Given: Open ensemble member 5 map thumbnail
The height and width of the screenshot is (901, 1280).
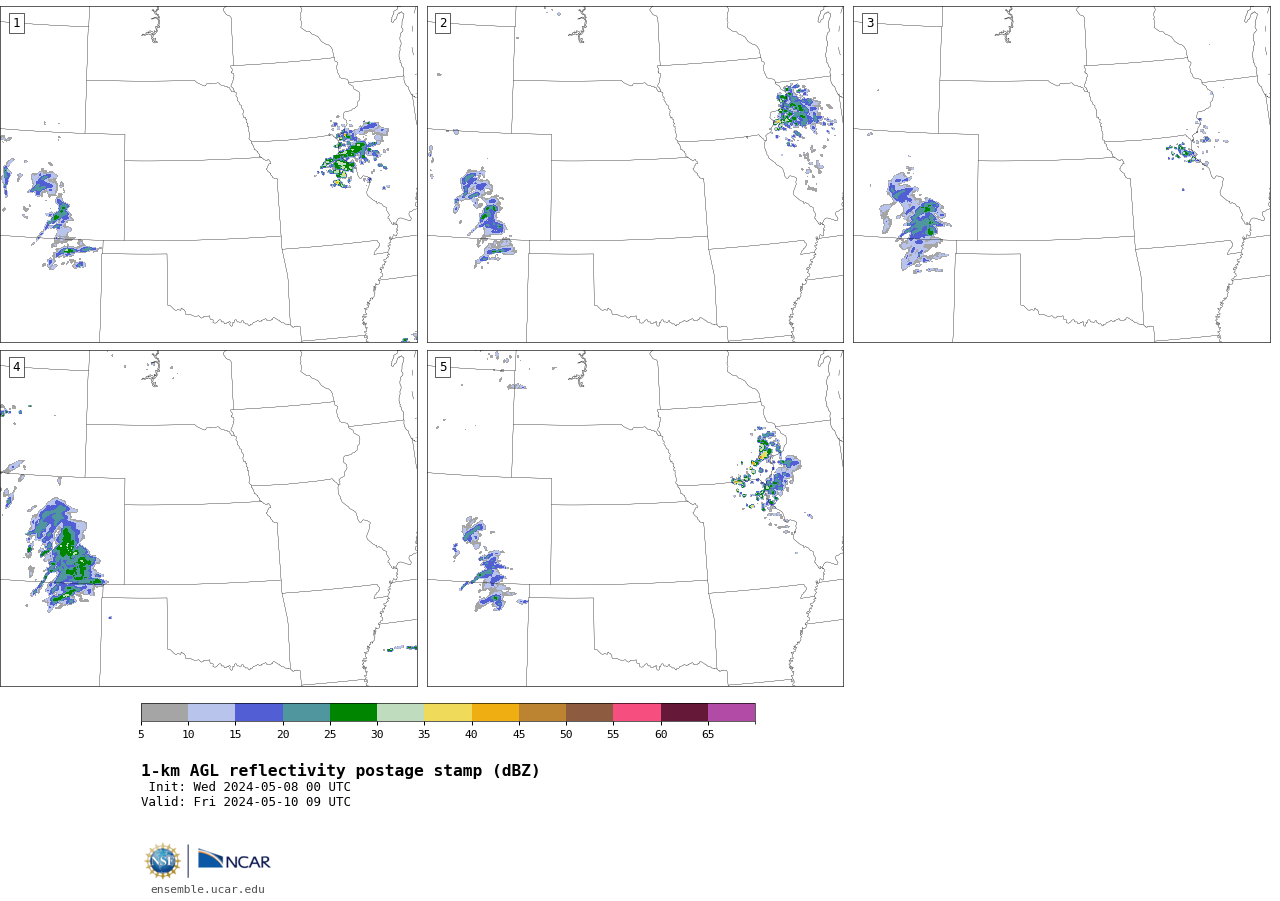Looking at the screenshot, I should [x=635, y=518].
